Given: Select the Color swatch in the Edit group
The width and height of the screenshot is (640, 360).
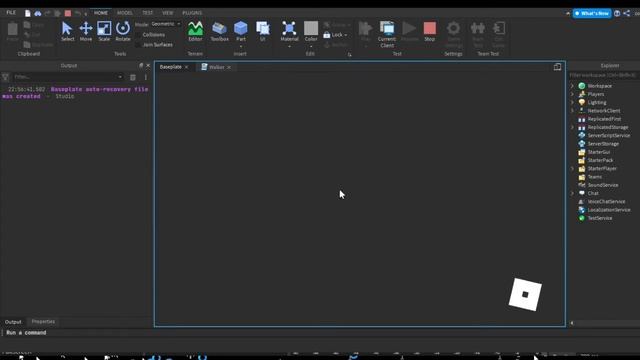Looking at the screenshot, I should pyautogui.click(x=311, y=29).
